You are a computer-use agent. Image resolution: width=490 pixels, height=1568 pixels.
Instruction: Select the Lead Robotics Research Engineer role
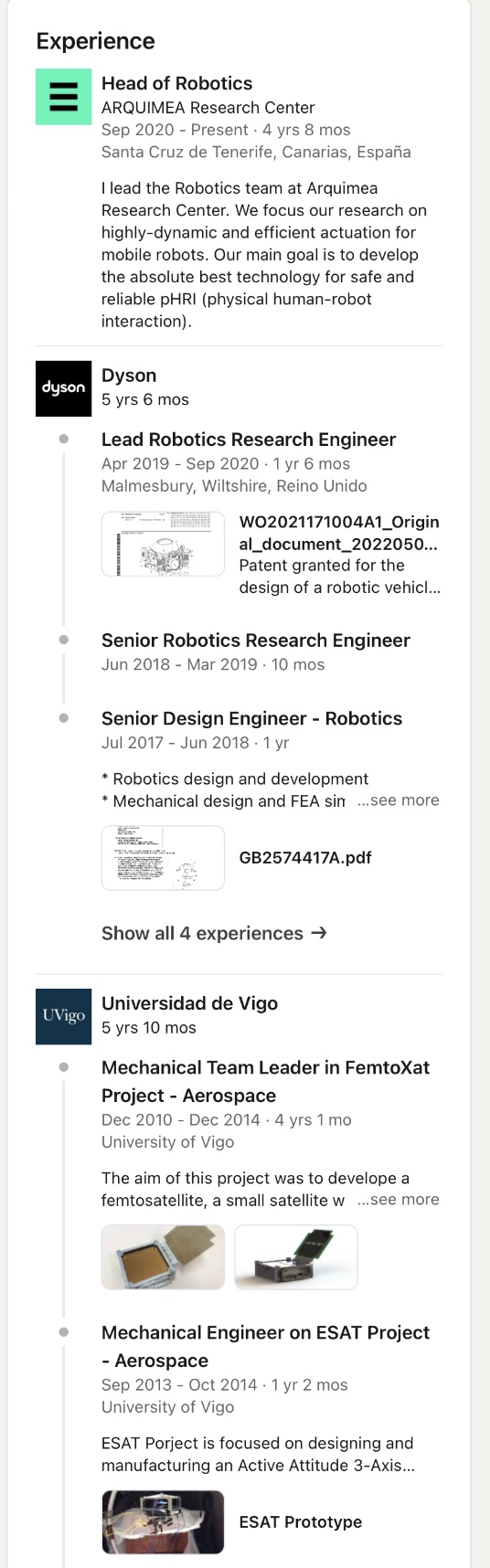click(x=249, y=440)
